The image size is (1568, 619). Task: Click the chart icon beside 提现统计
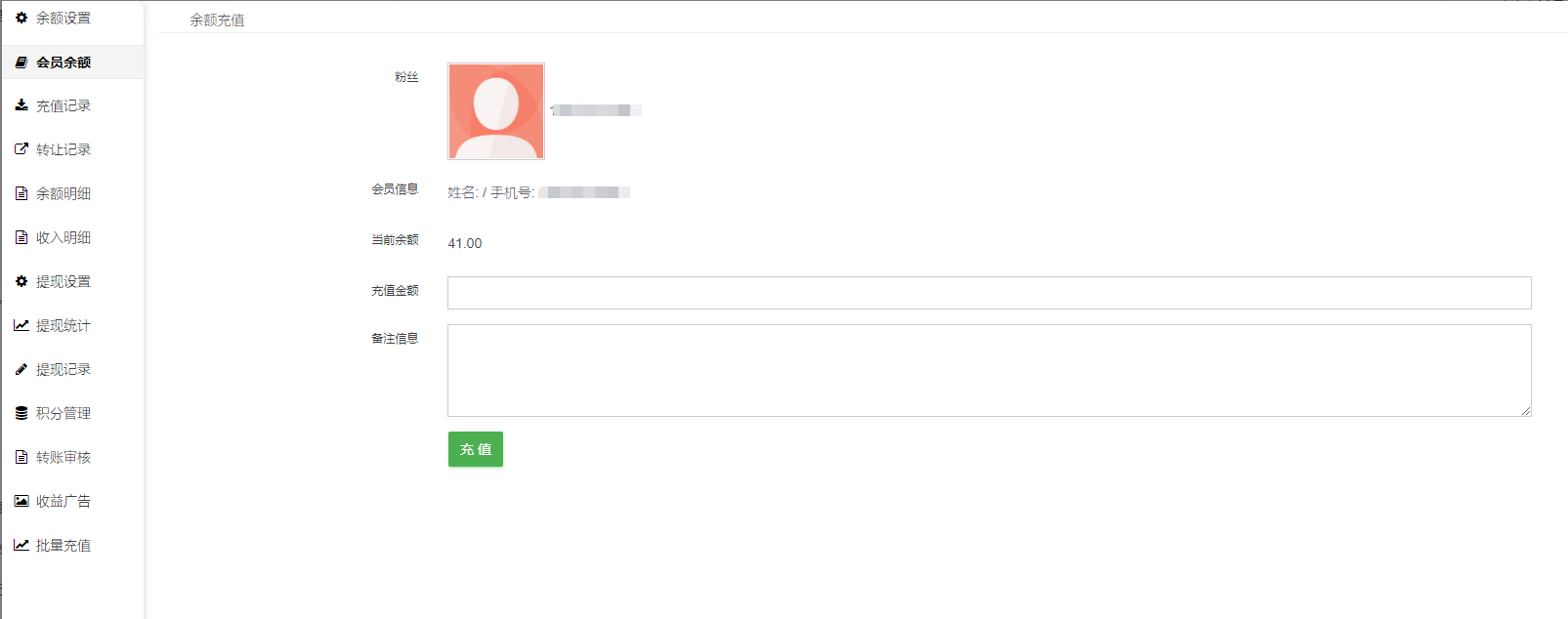click(21, 325)
